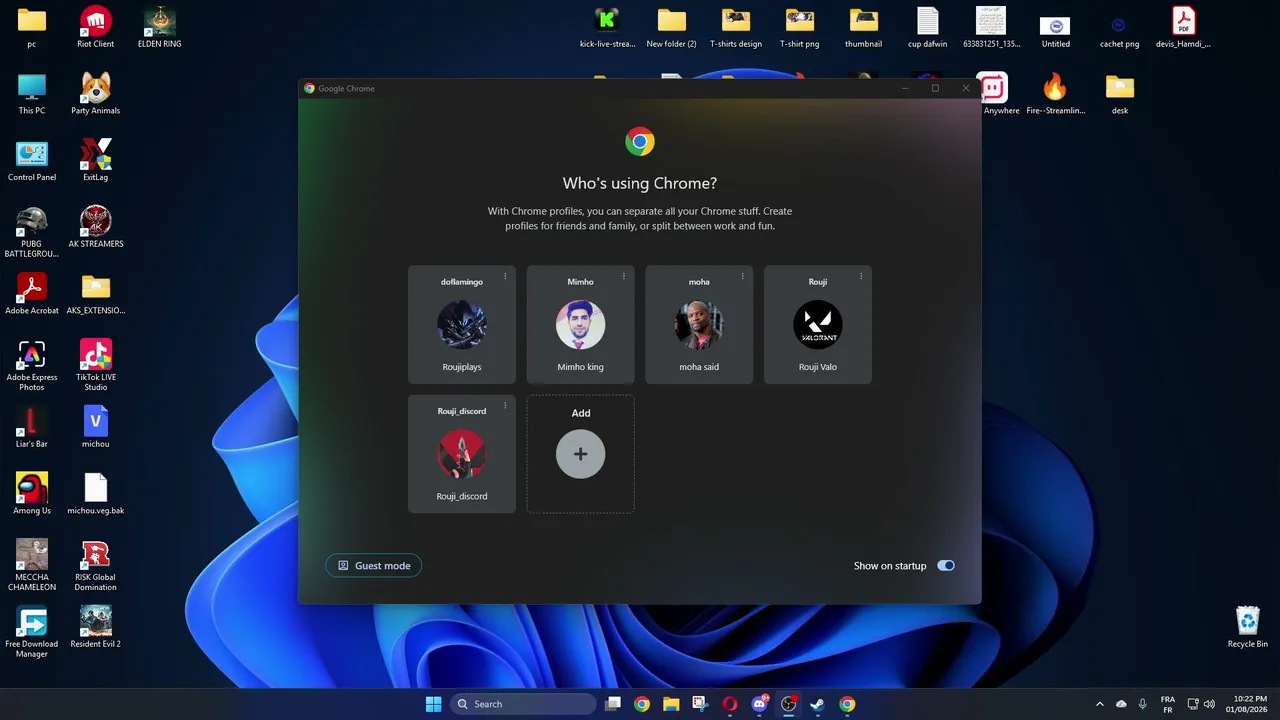The height and width of the screenshot is (720, 1280).
Task: Select the T-shirt png folder
Action: (800, 27)
